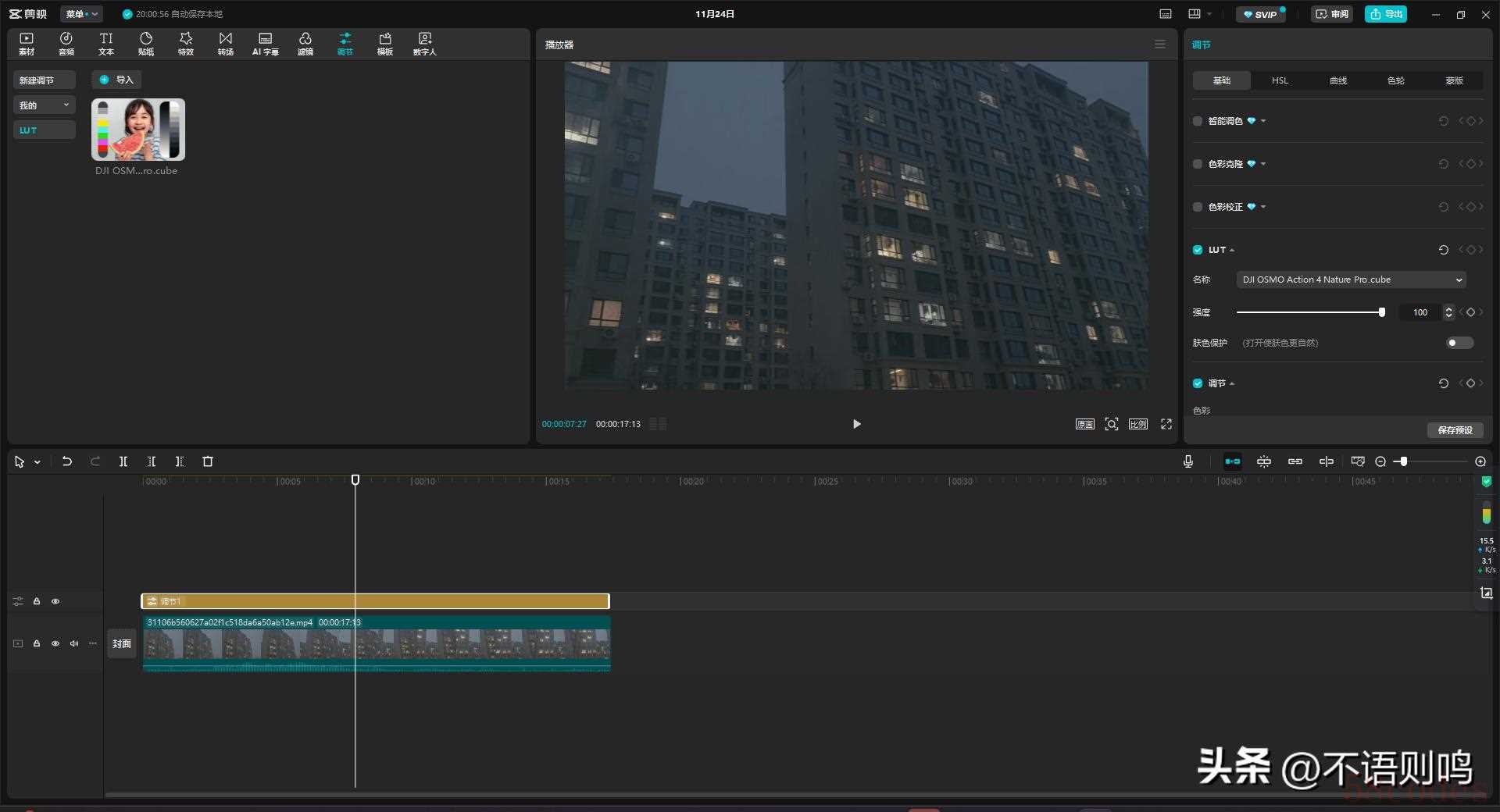Viewport: 1500px width, 812px height.
Task: Undo the last edit
Action: [x=67, y=461]
